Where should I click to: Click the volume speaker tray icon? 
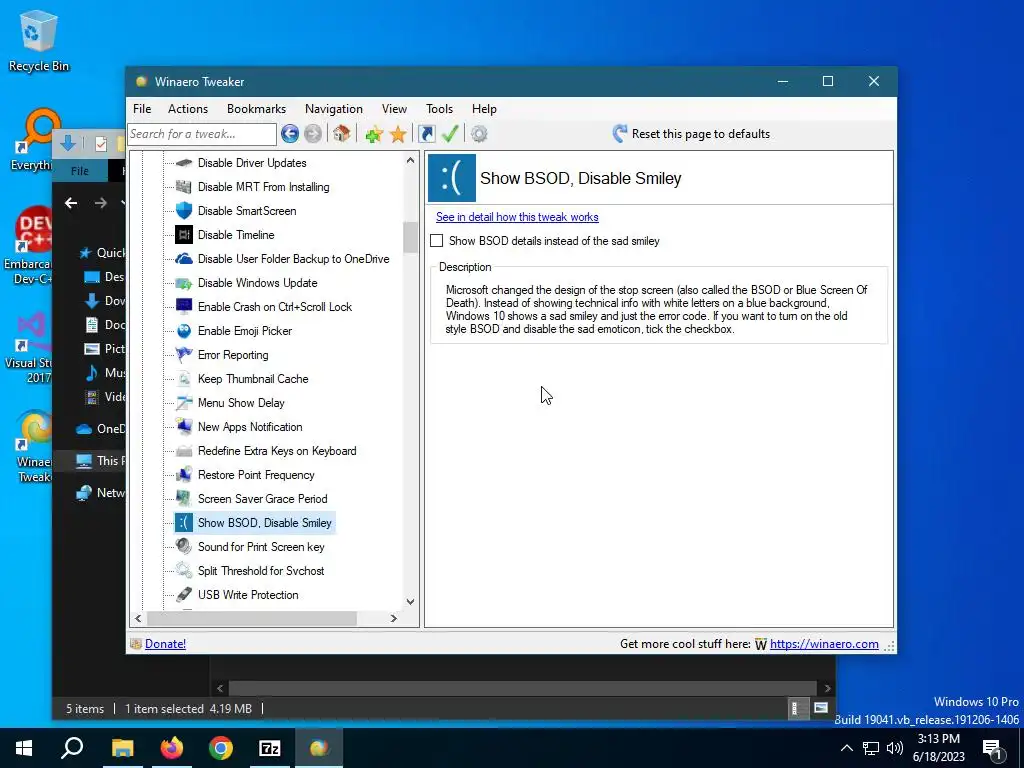click(895, 748)
